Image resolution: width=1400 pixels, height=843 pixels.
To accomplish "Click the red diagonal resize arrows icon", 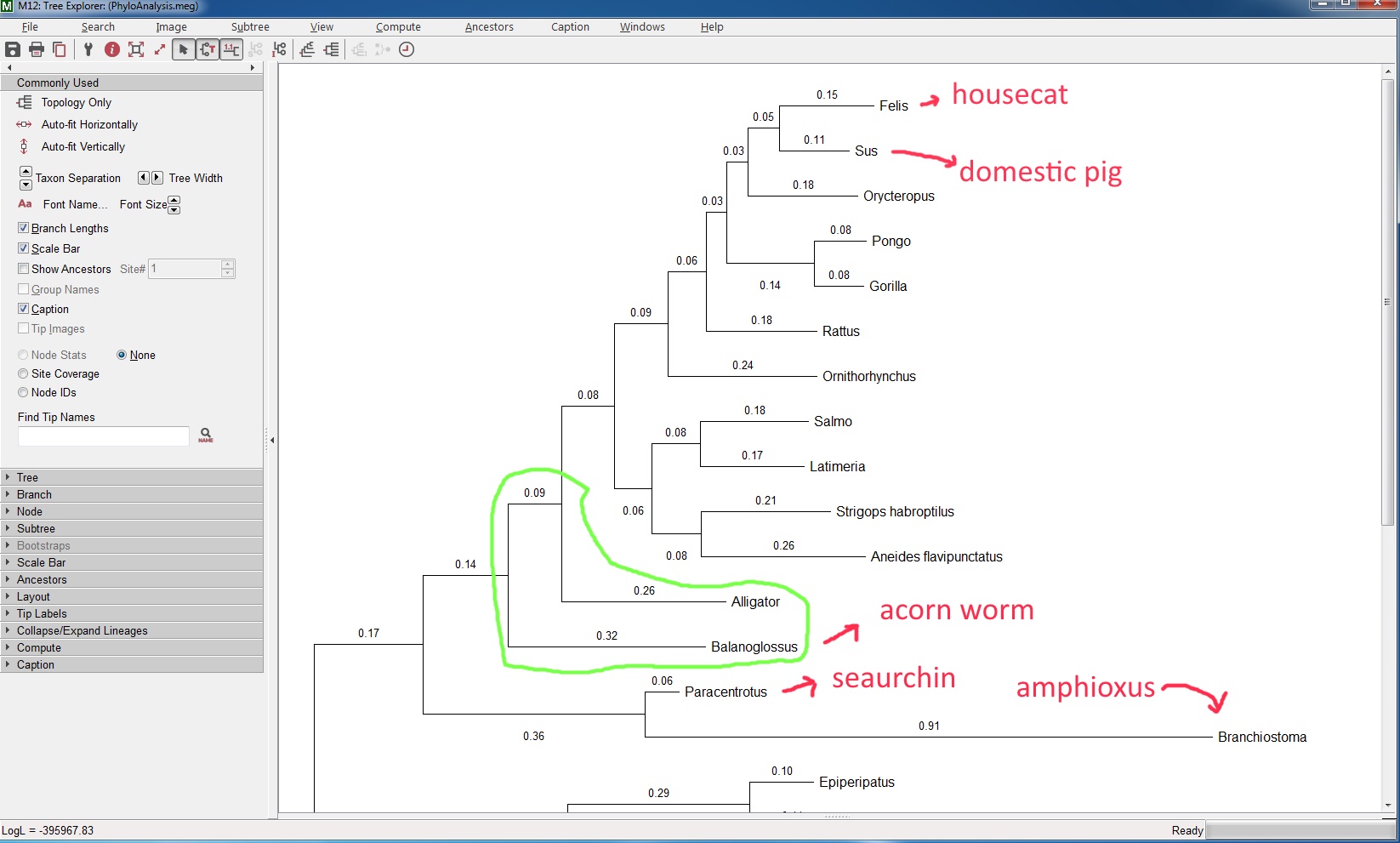I will click(160, 49).
